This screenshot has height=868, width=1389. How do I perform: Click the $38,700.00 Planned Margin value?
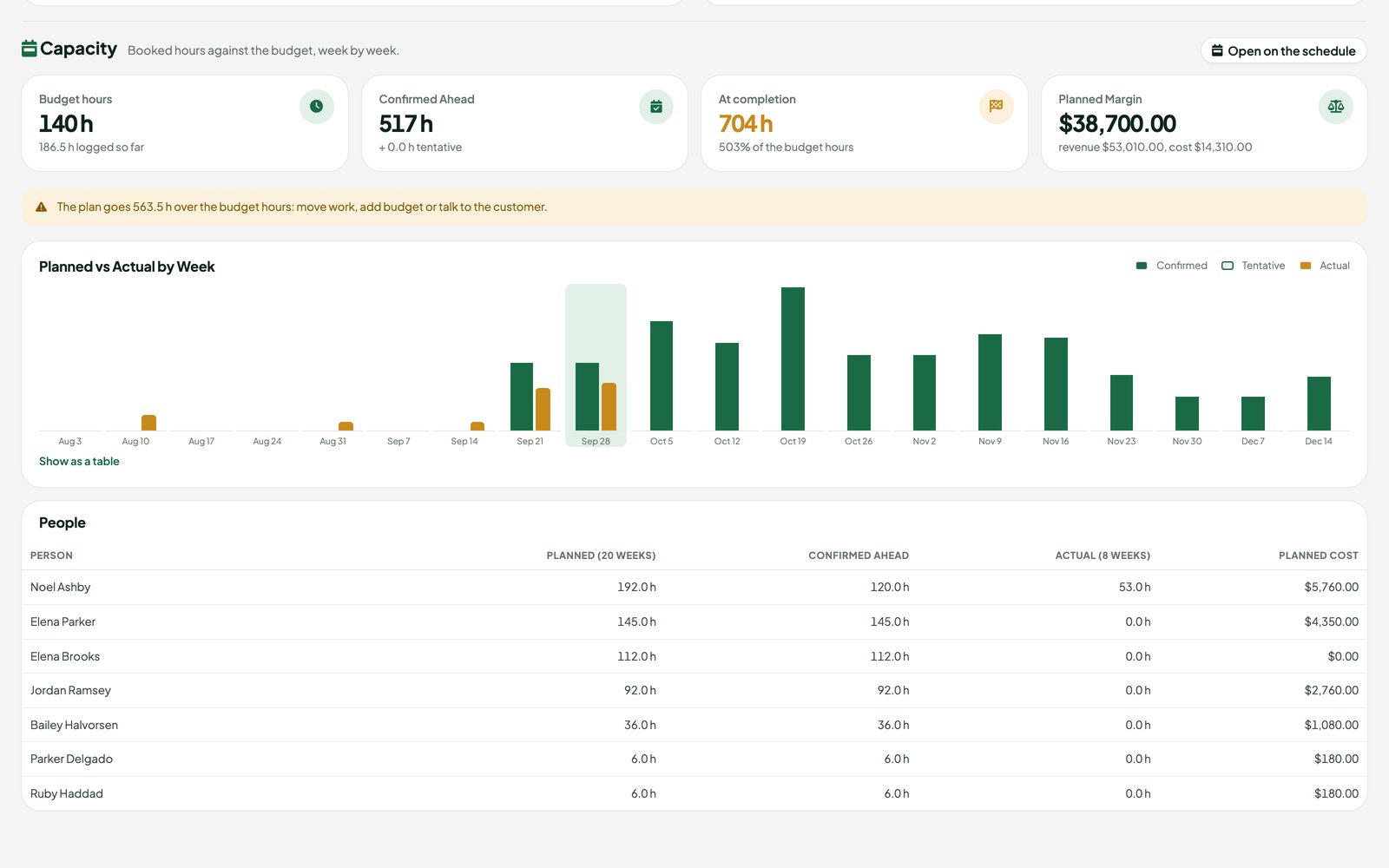tap(1117, 124)
